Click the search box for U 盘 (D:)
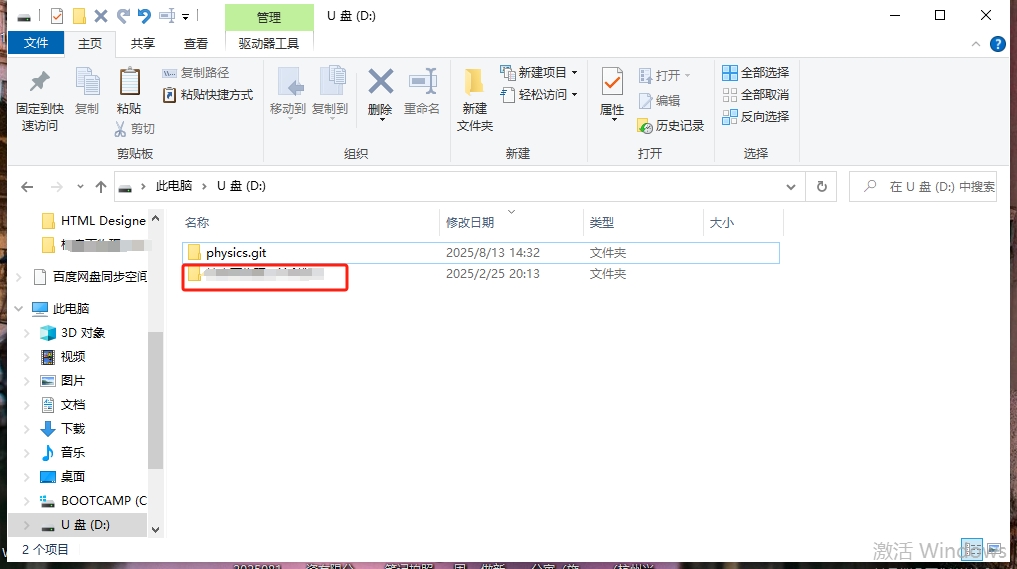The width and height of the screenshot is (1017, 569). (x=923, y=187)
